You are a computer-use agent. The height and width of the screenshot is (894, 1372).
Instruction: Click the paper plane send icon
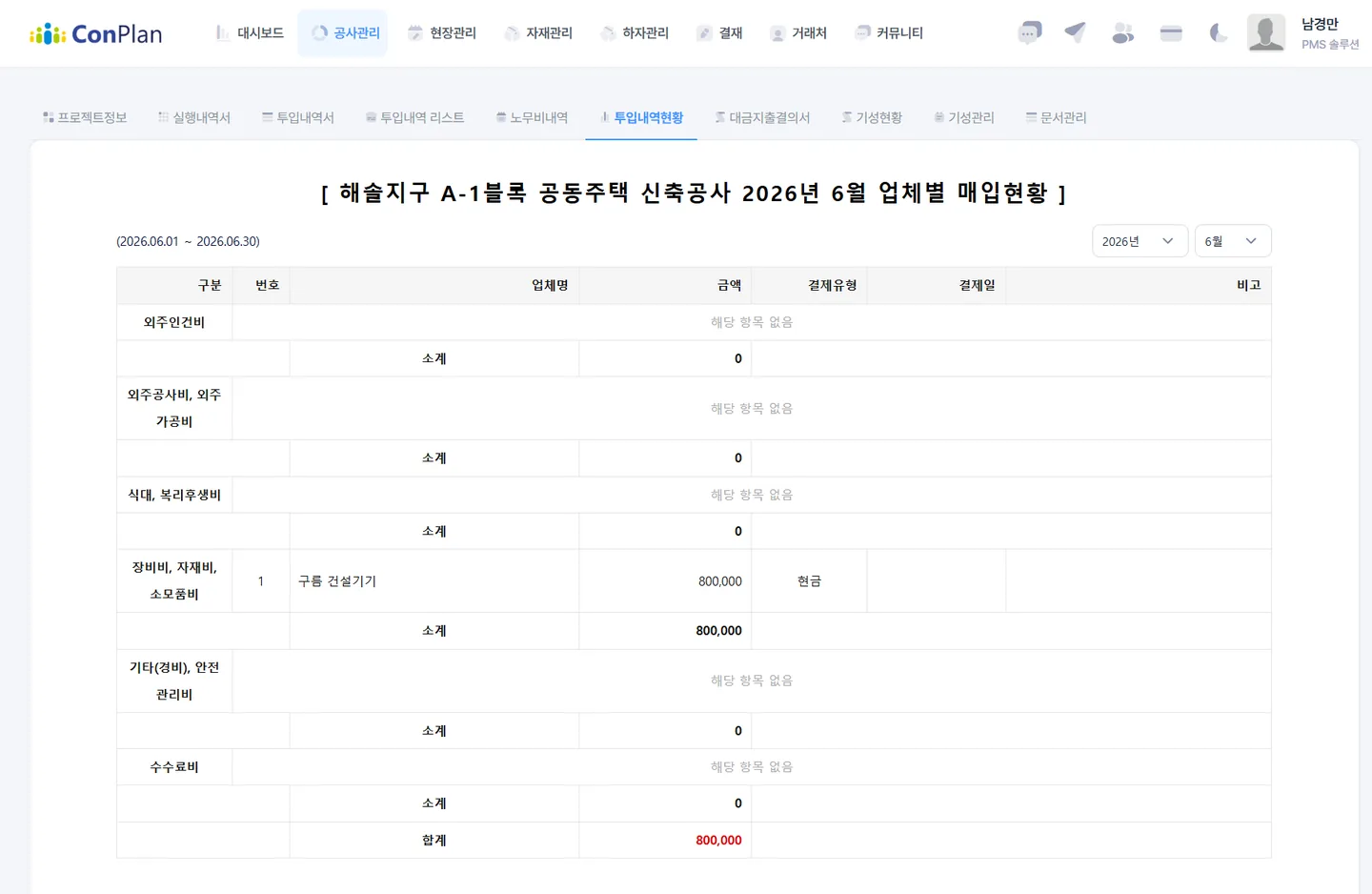pos(1076,33)
